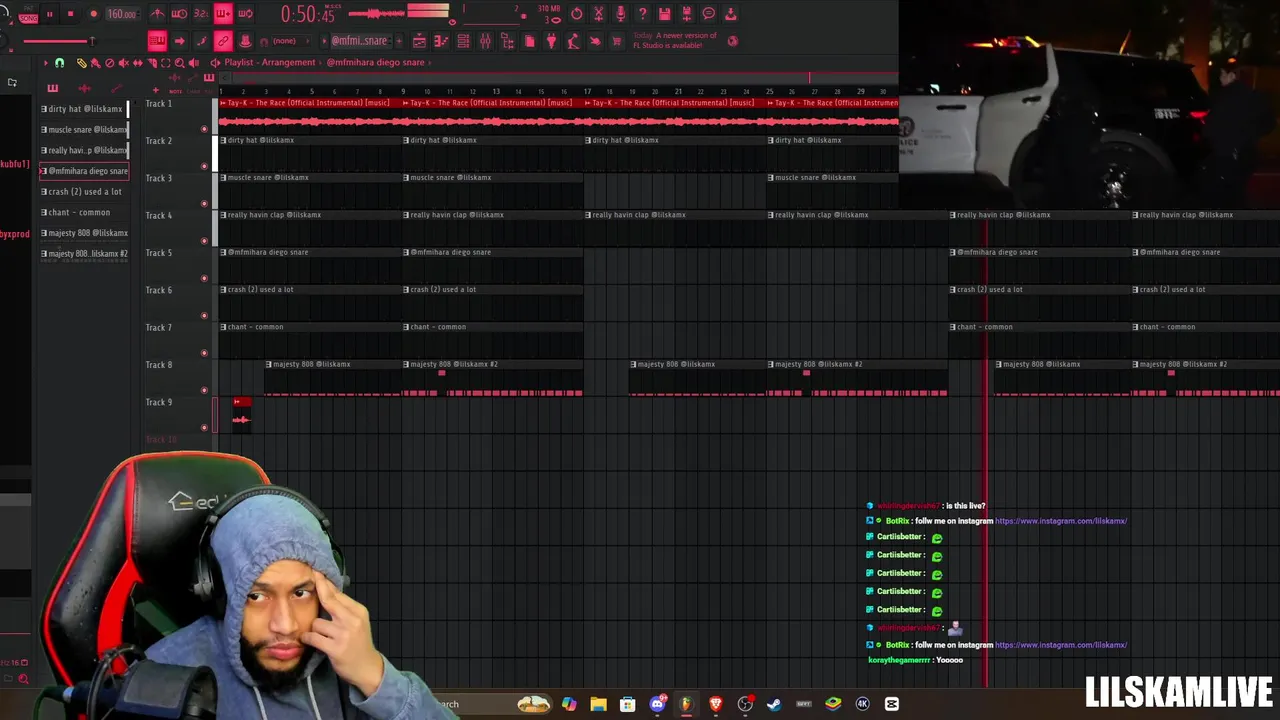Open the project picker pages icon
This screenshot has width=1280, height=720.
point(529,41)
